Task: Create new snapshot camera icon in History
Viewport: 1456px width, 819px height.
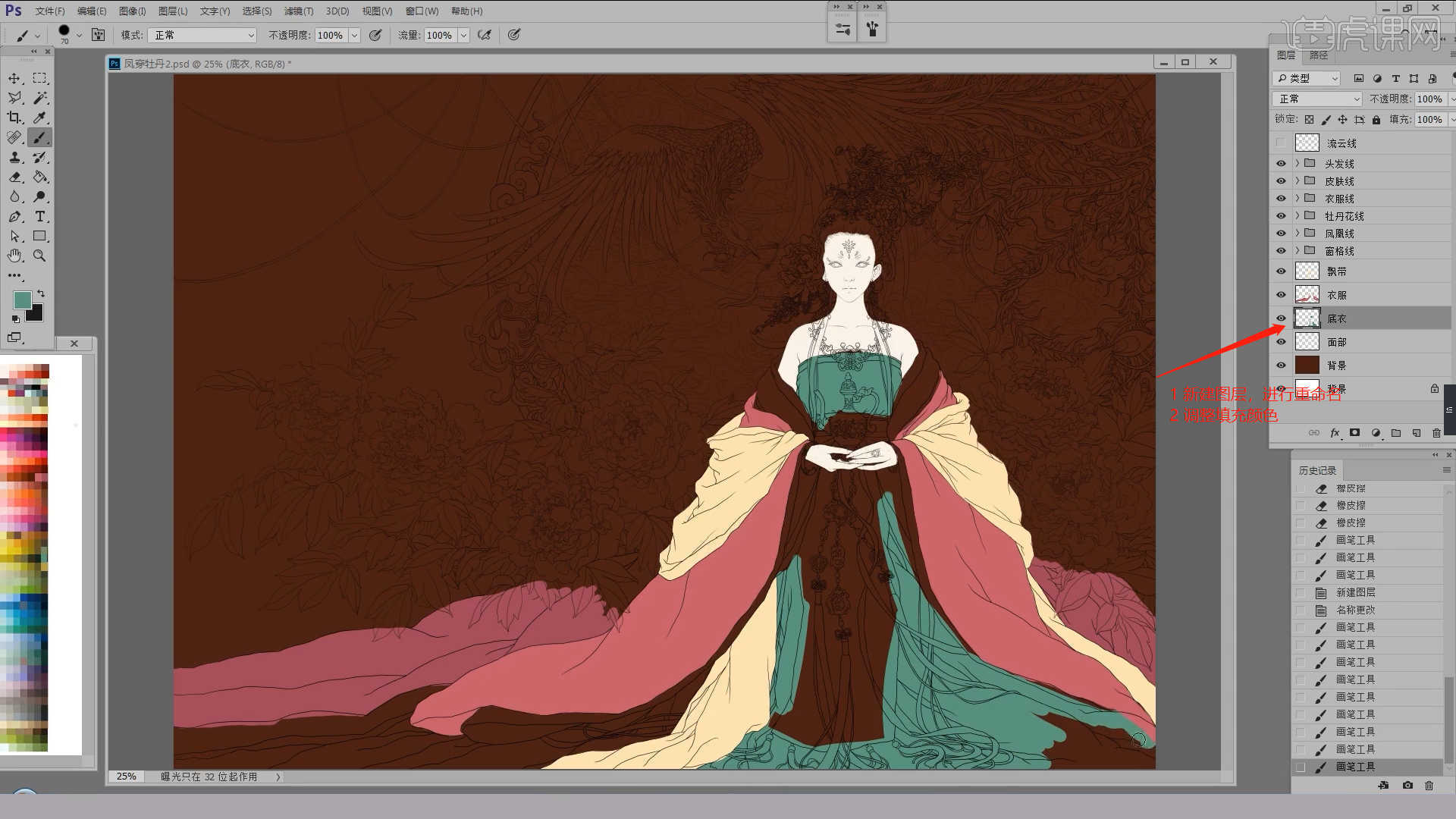Action: (1407, 785)
